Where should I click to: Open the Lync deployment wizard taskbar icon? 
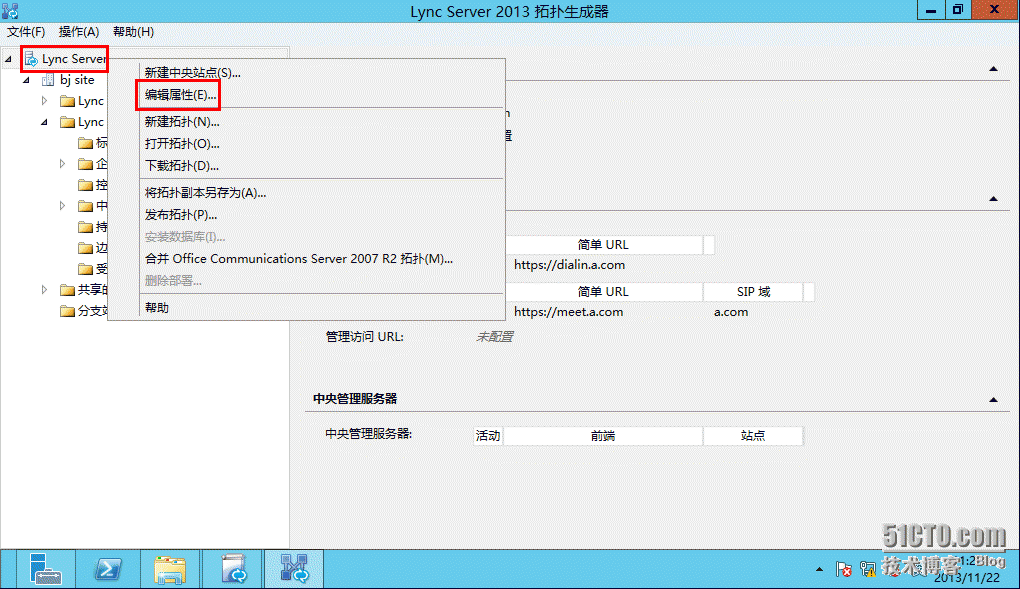click(x=234, y=569)
